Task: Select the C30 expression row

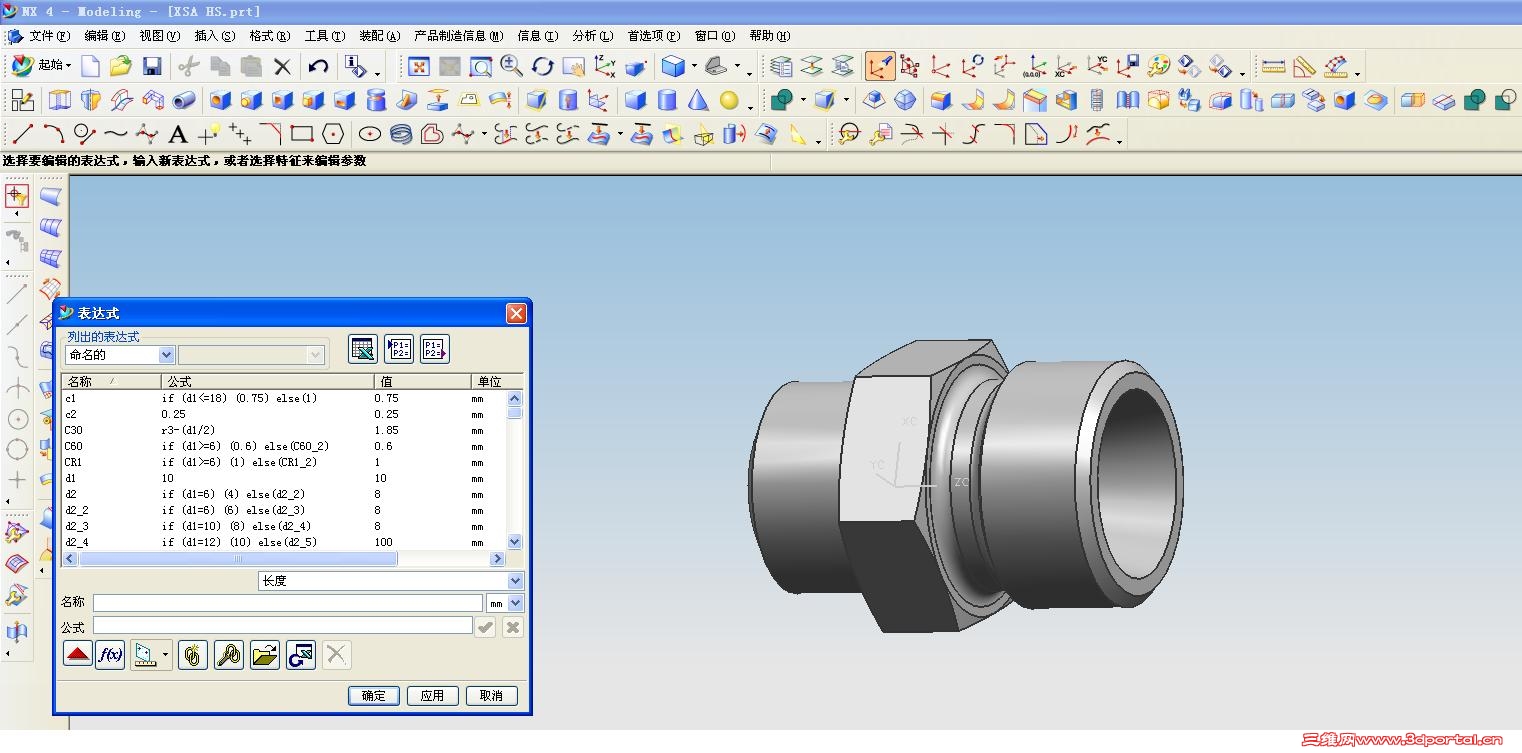Action: point(284,431)
